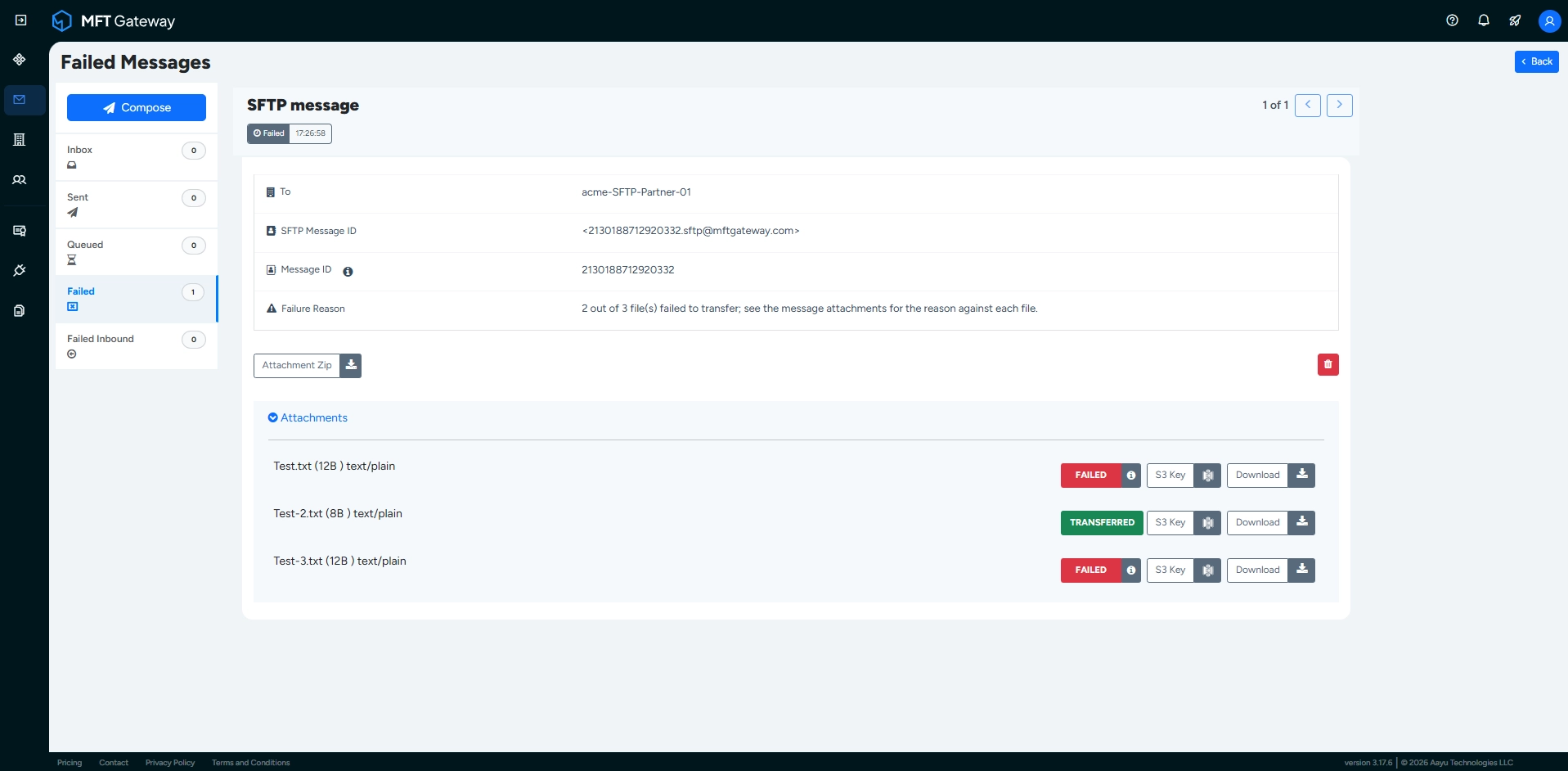Delete message with red trash icon

click(1328, 364)
